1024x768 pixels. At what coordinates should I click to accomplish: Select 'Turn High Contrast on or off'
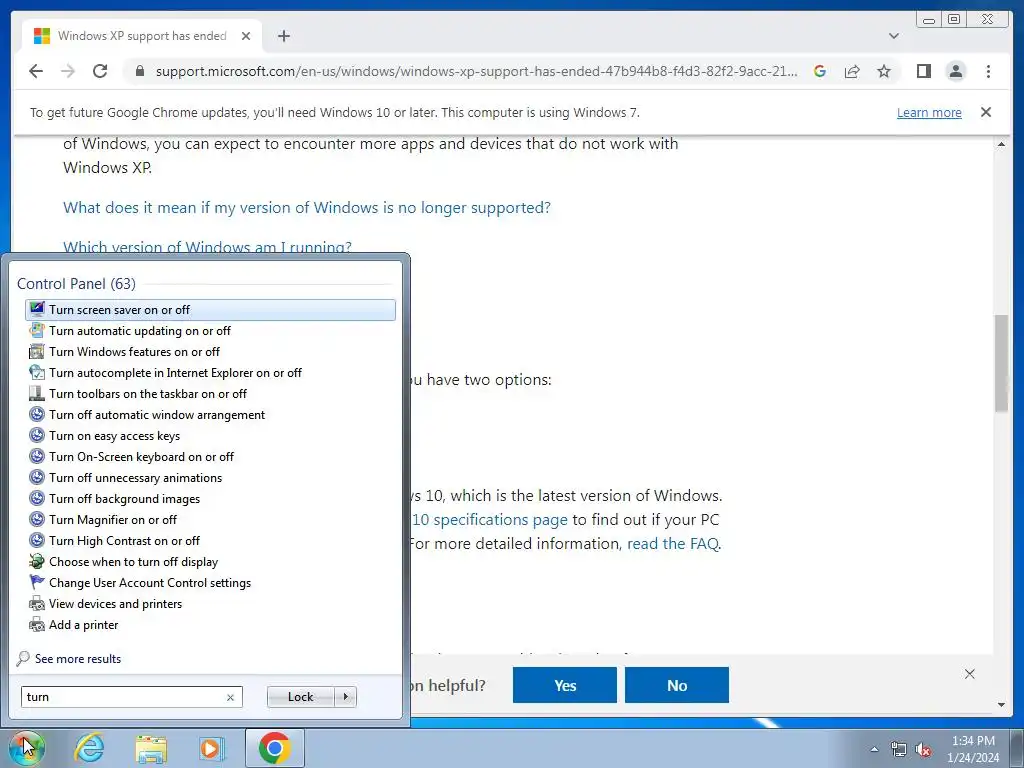click(x=210, y=541)
